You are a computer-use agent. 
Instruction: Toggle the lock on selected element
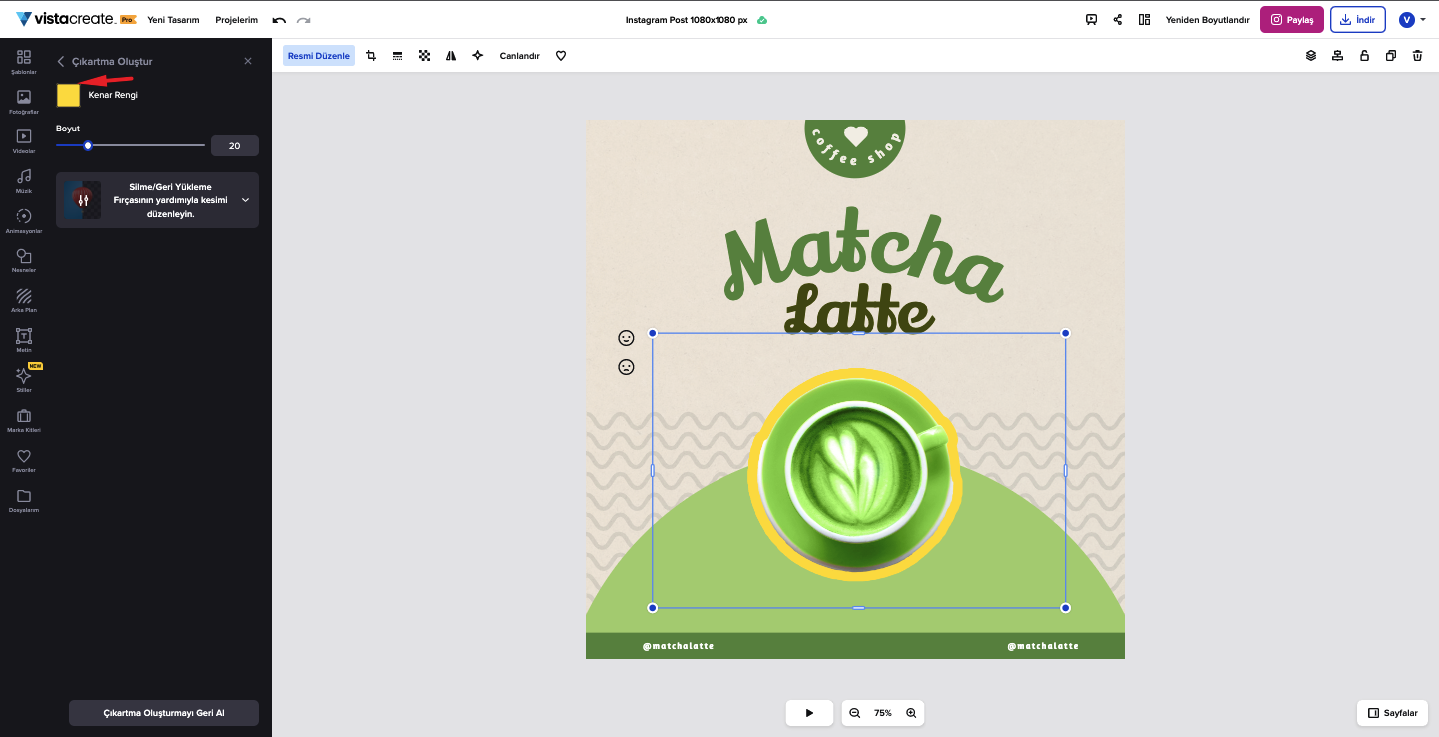tap(1364, 56)
